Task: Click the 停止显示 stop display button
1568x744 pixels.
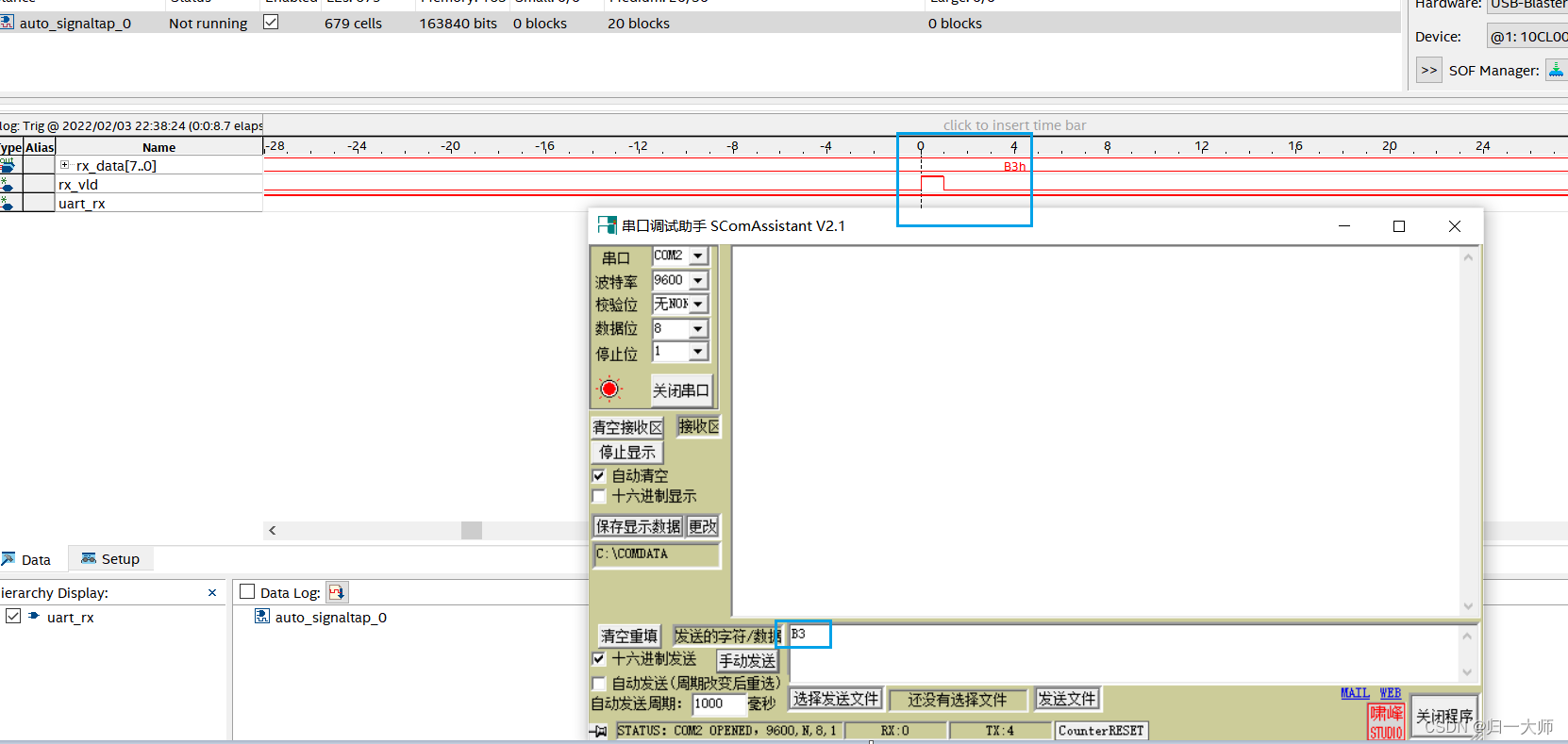Action: point(627,453)
